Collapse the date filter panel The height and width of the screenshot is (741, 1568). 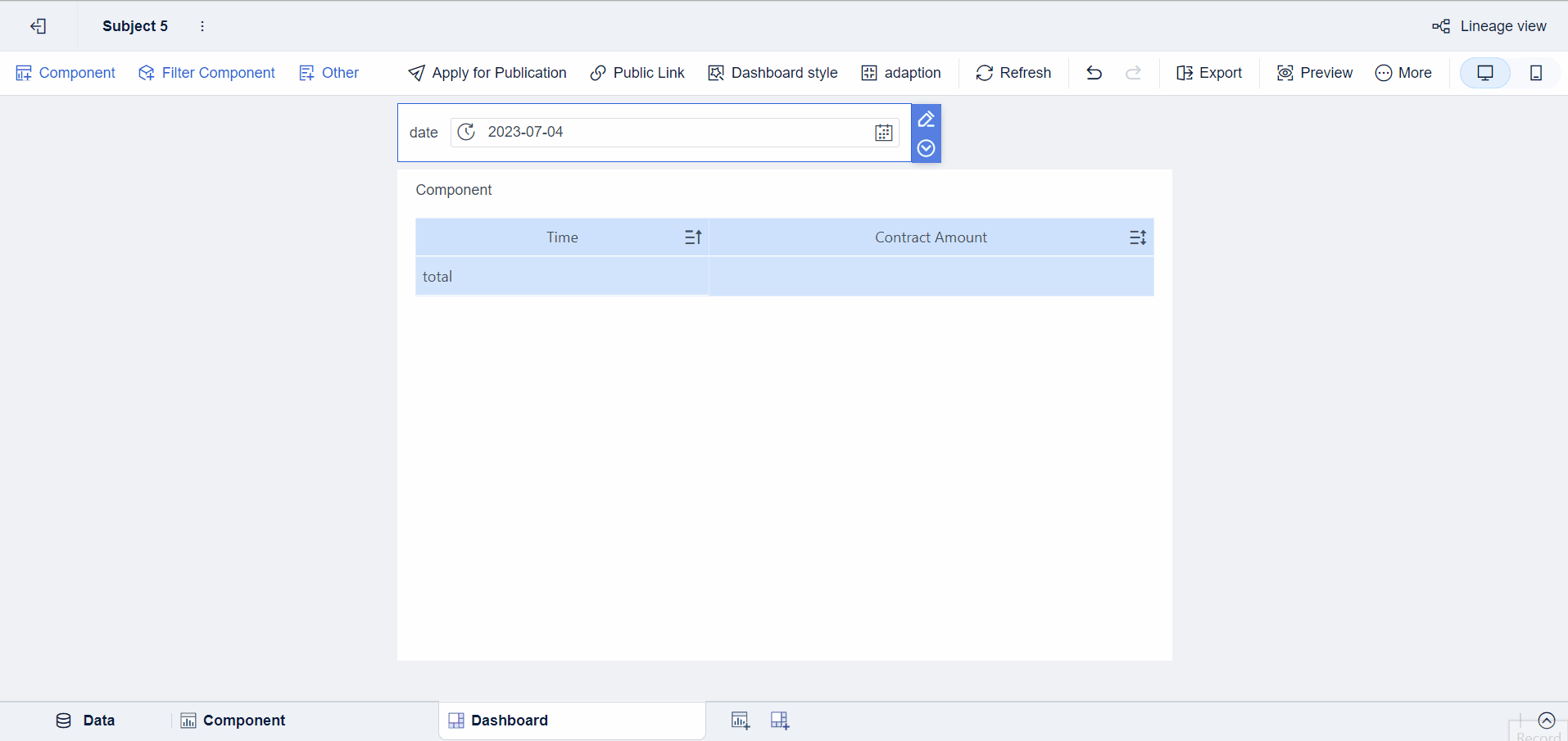click(926, 148)
